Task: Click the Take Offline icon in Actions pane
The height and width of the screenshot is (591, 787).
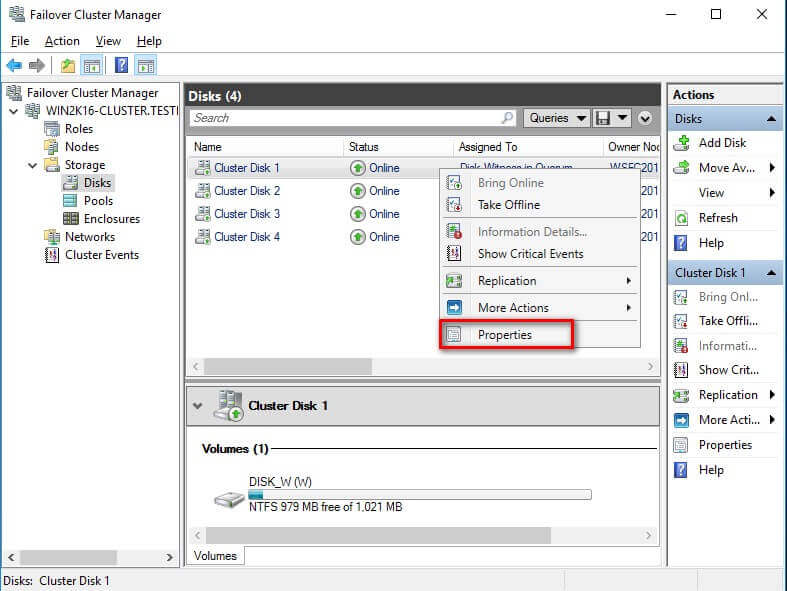Action: click(682, 321)
